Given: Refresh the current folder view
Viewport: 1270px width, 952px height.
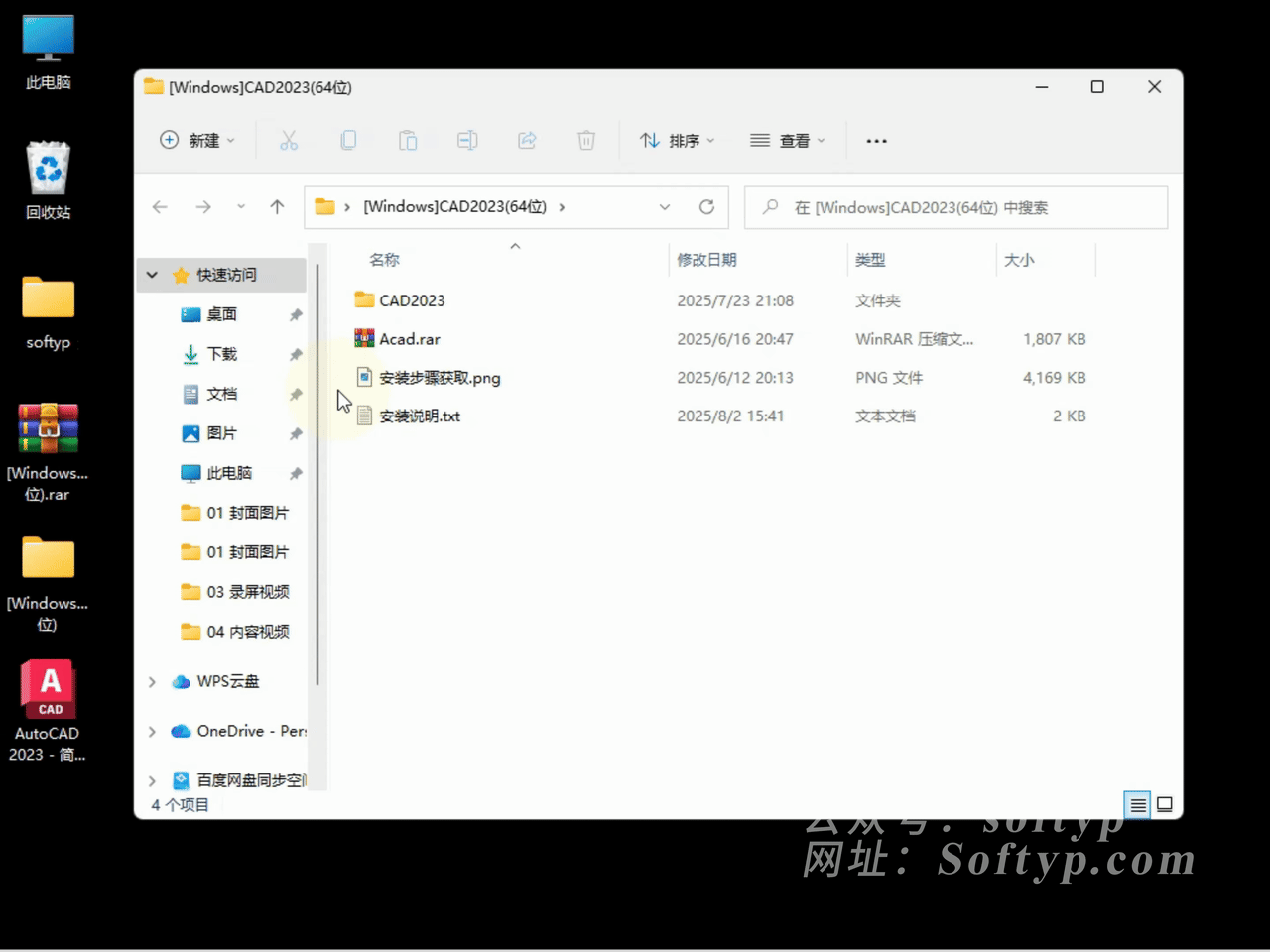Looking at the screenshot, I should point(706,207).
